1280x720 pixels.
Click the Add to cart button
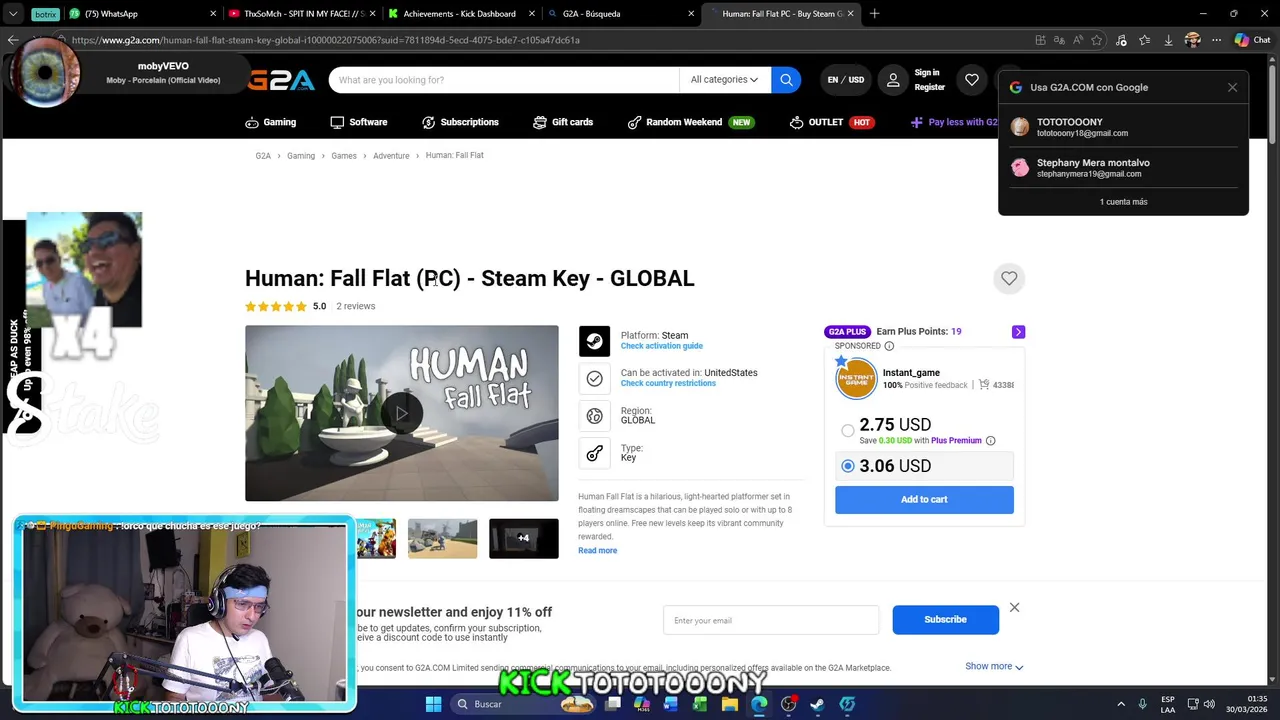pos(924,499)
